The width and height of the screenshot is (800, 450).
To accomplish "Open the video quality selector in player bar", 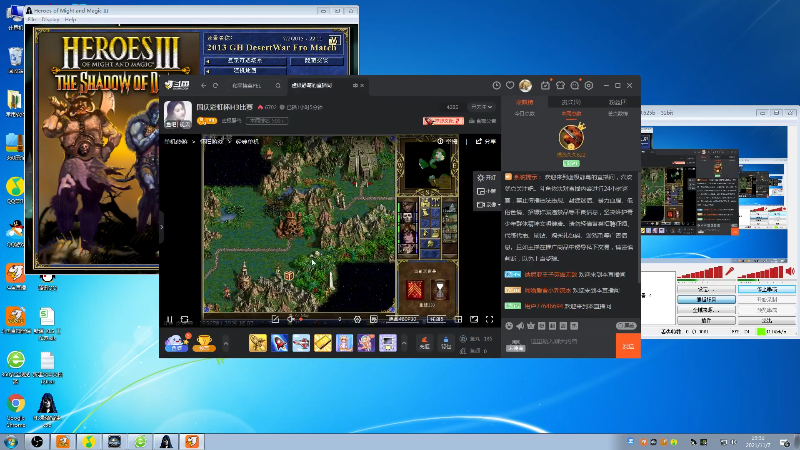I will [402, 319].
